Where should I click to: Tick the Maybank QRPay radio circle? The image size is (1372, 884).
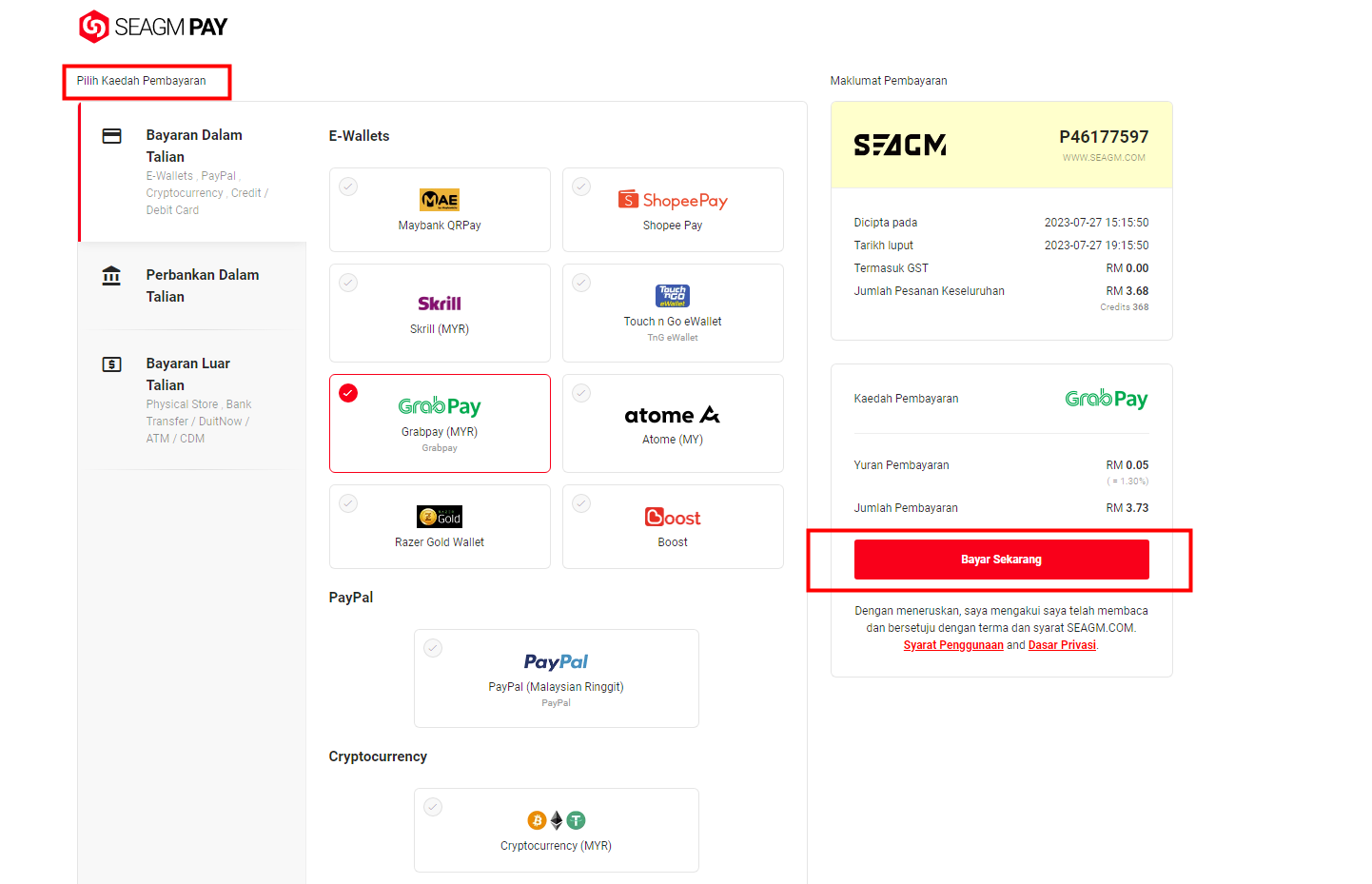pos(348,187)
